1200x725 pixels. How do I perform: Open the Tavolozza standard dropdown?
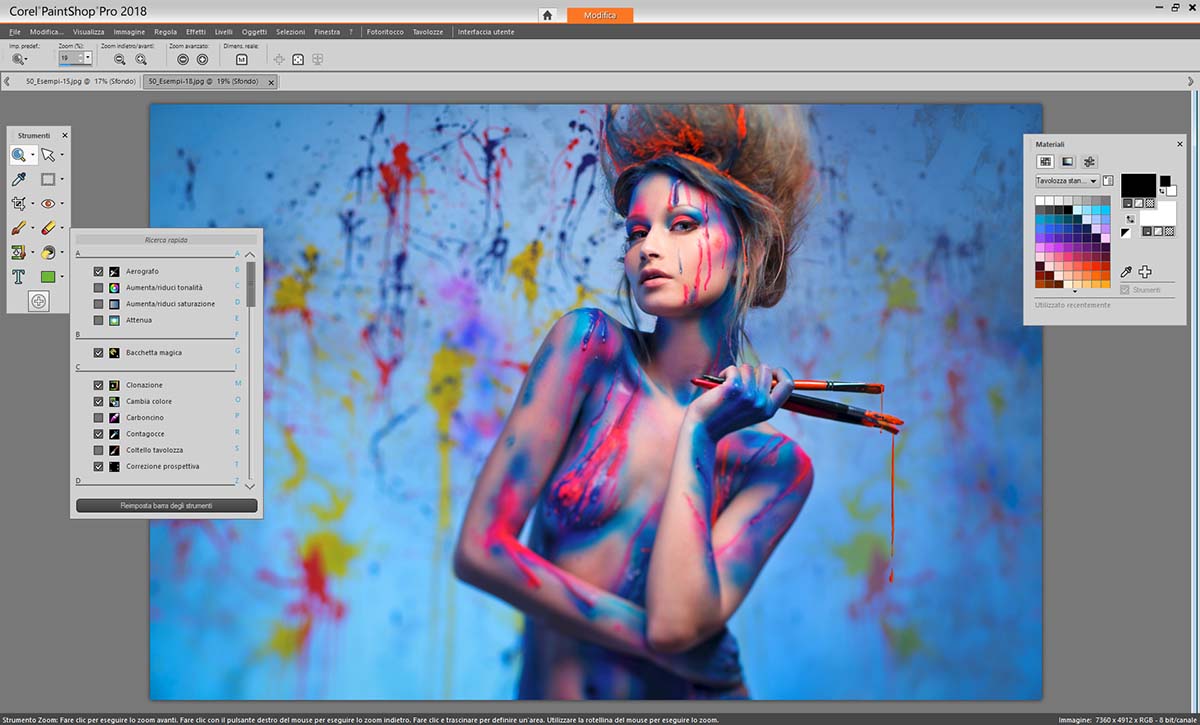[x=1094, y=181]
